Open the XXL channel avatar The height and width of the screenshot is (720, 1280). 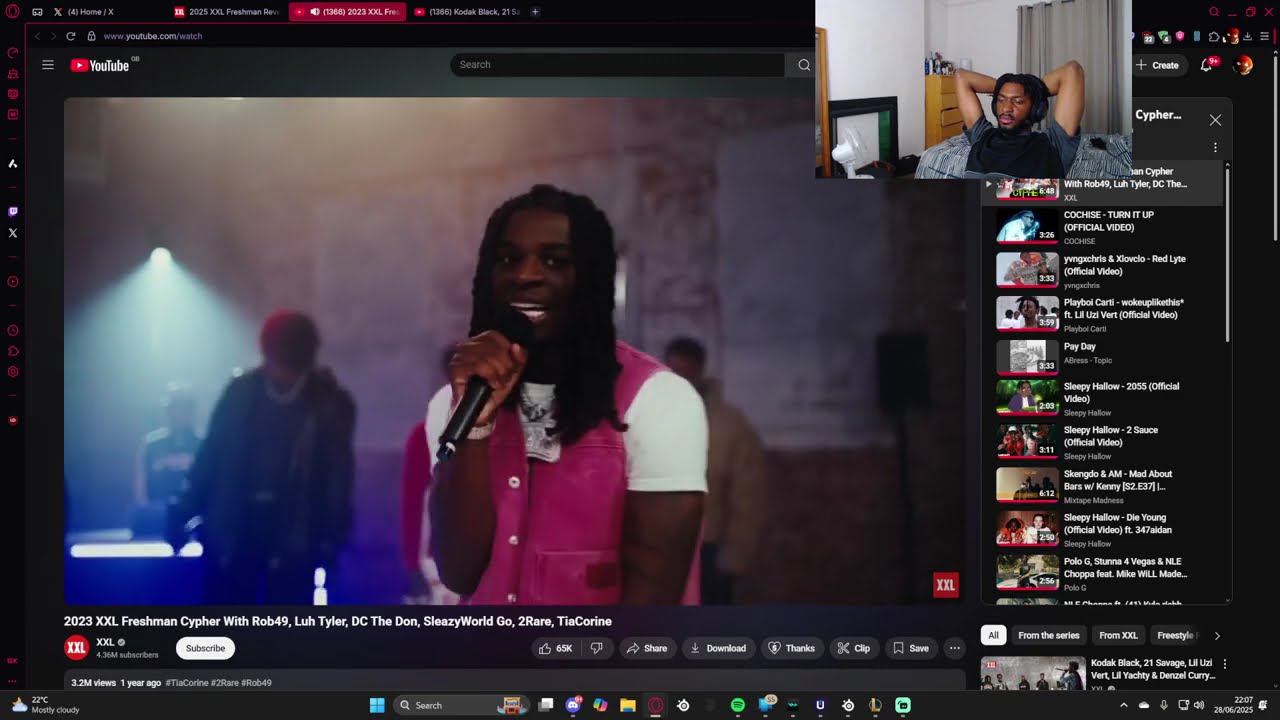76,648
